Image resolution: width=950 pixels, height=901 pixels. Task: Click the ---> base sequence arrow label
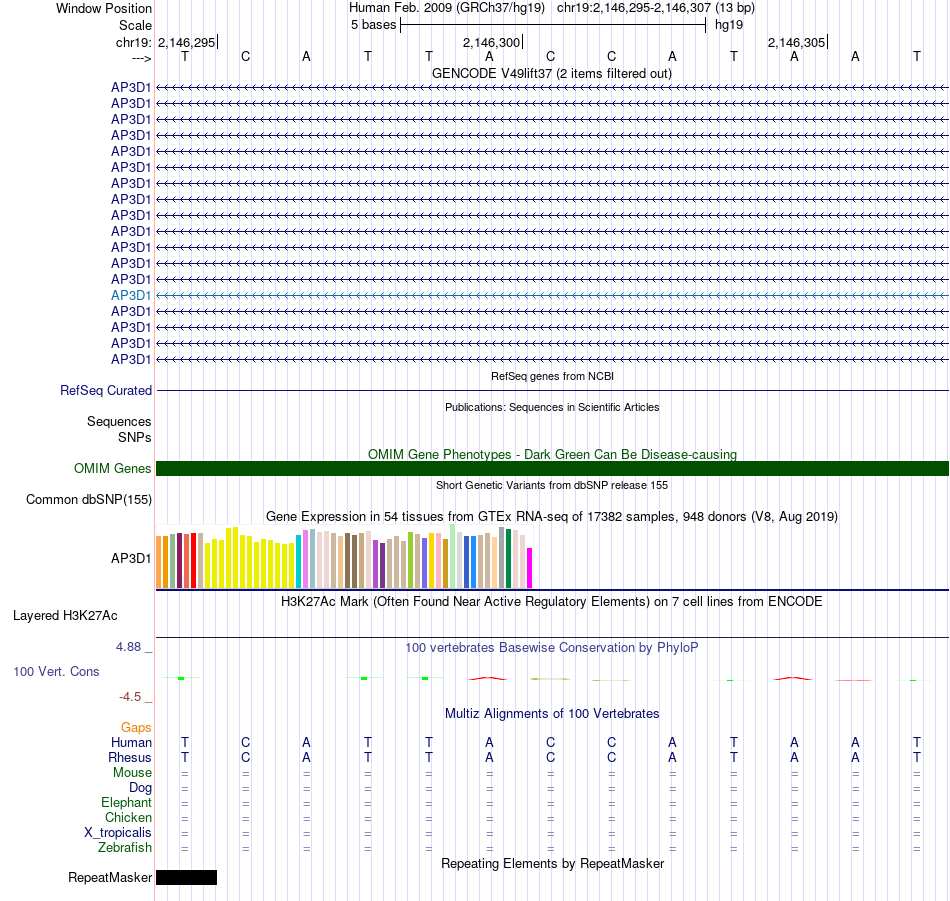point(141,58)
